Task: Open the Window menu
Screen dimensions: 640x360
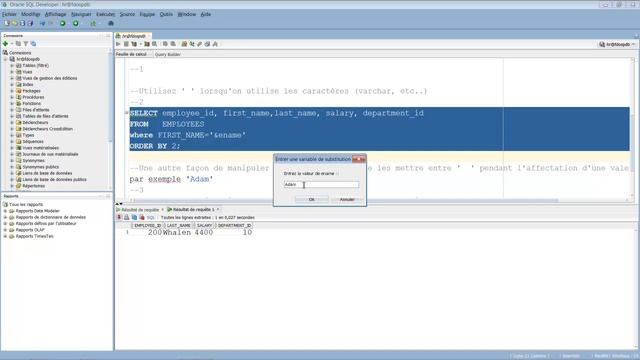Action: point(187,14)
